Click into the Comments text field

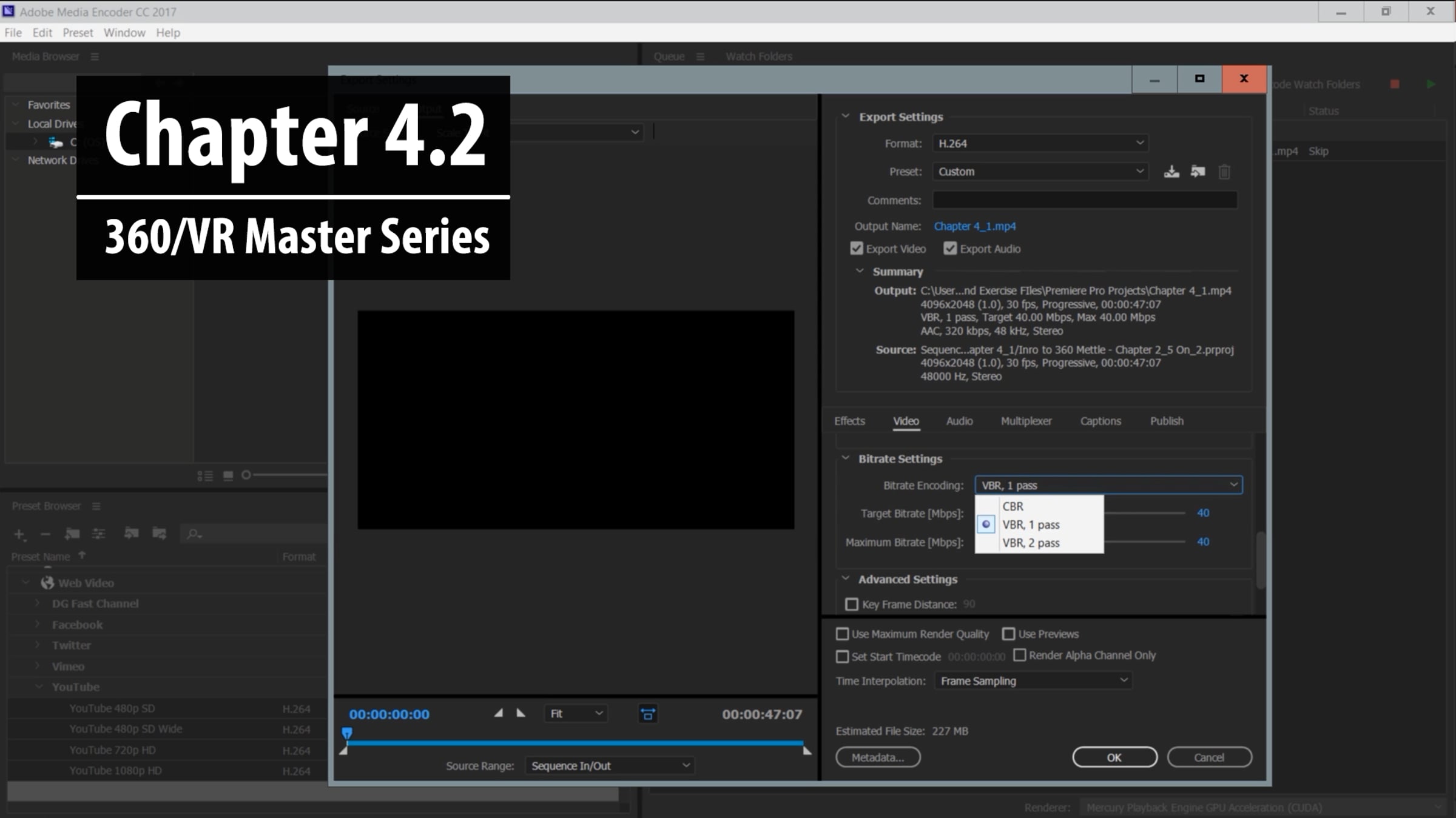click(x=1085, y=200)
